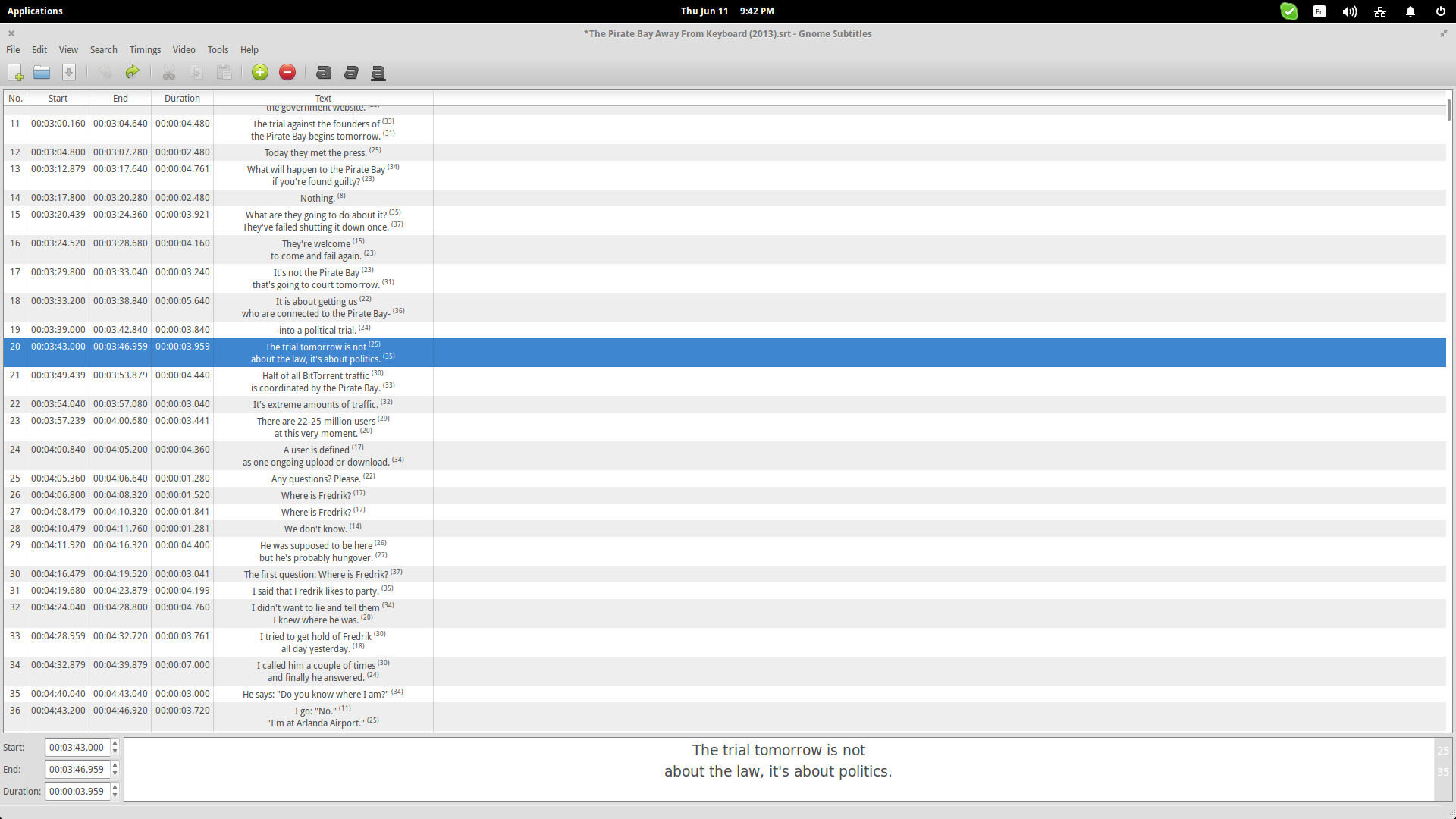This screenshot has height=819, width=1456.
Task: Click in the subtitle text edit box
Action: click(x=779, y=769)
